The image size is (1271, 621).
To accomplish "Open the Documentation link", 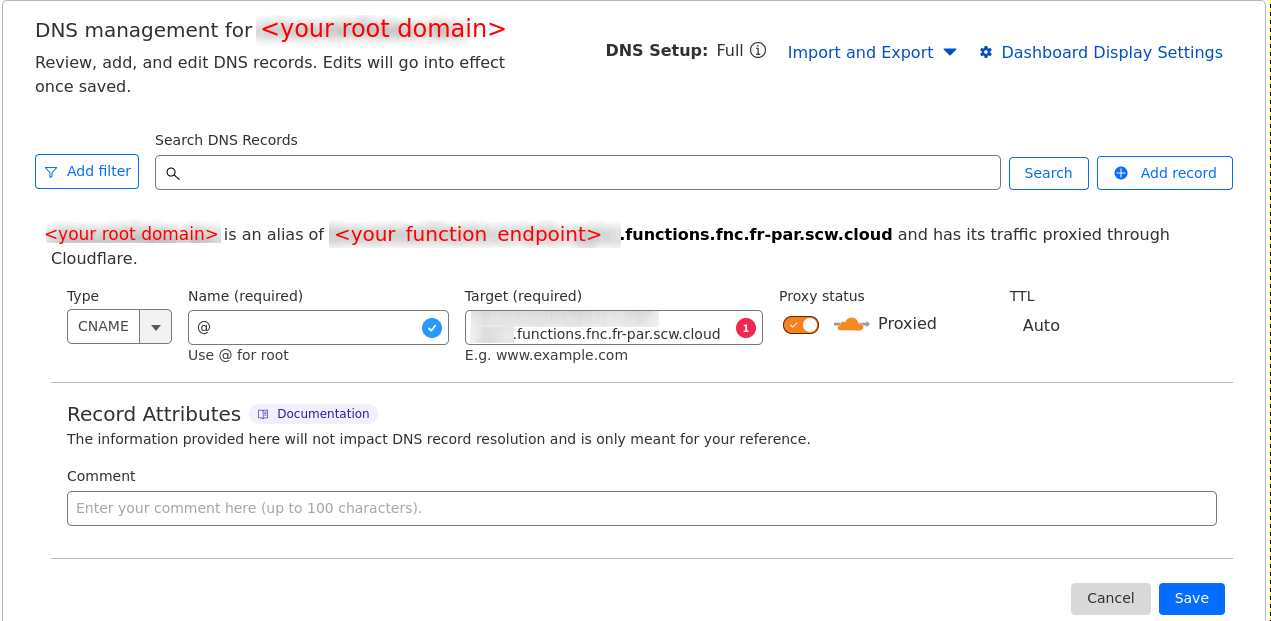I will (323, 414).
